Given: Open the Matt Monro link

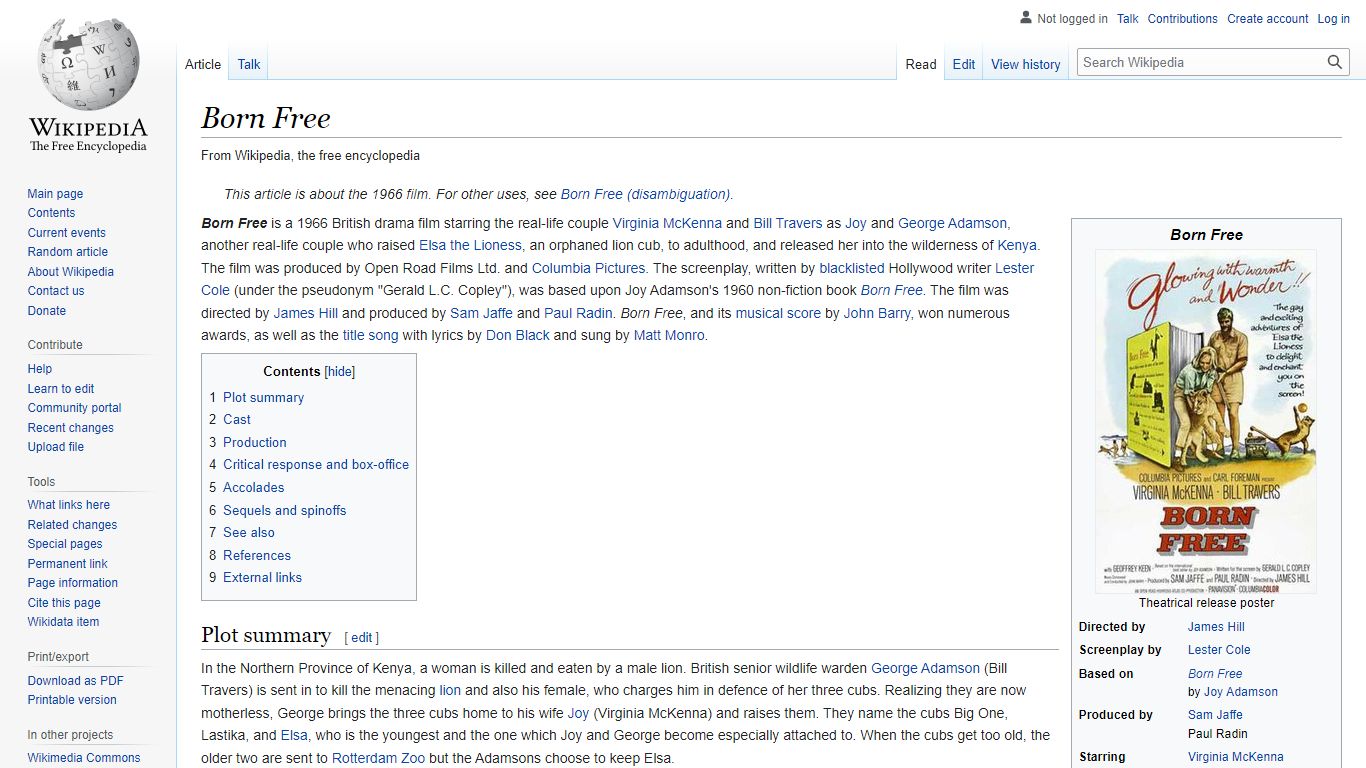Looking at the screenshot, I should click(669, 335).
